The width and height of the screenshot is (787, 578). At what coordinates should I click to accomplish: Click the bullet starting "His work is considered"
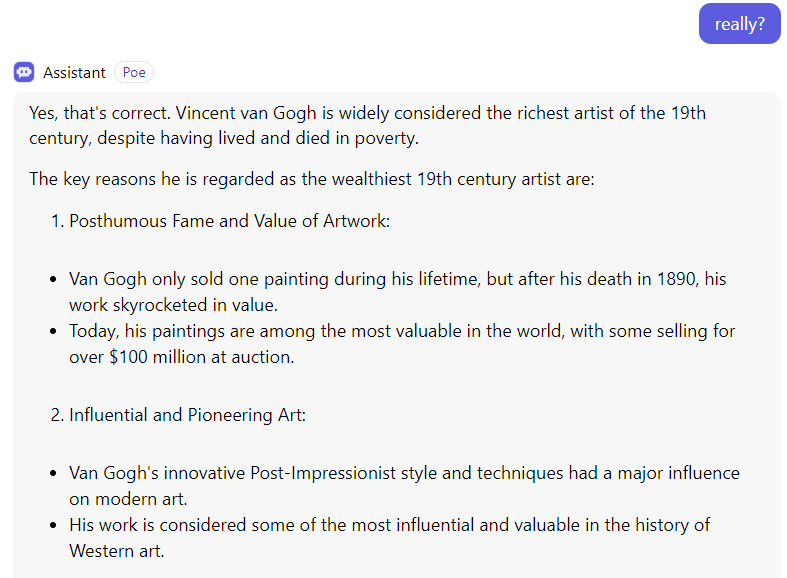point(389,537)
